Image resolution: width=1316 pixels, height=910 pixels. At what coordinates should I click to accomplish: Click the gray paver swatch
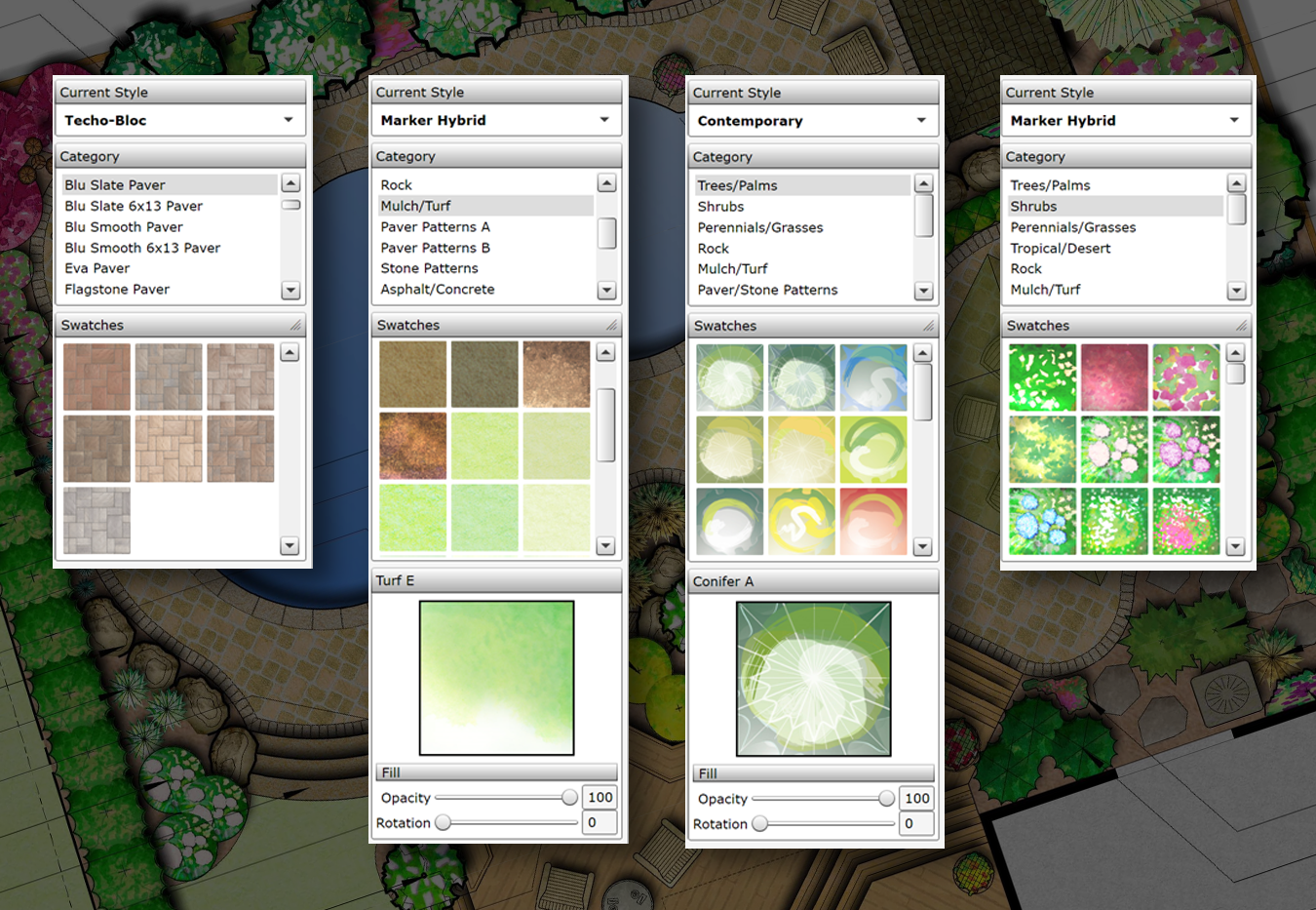pos(97,521)
